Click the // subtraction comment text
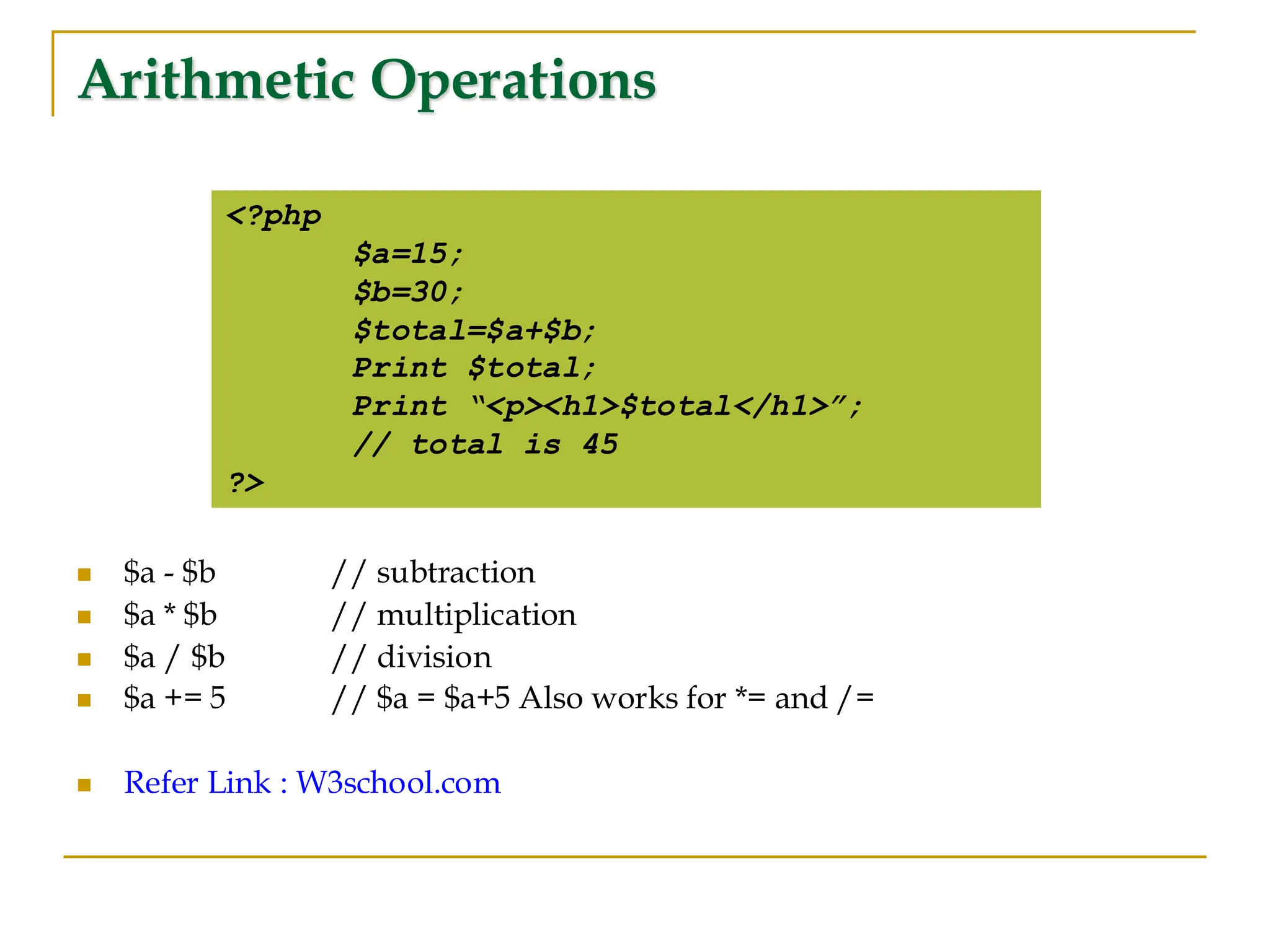 [x=433, y=572]
